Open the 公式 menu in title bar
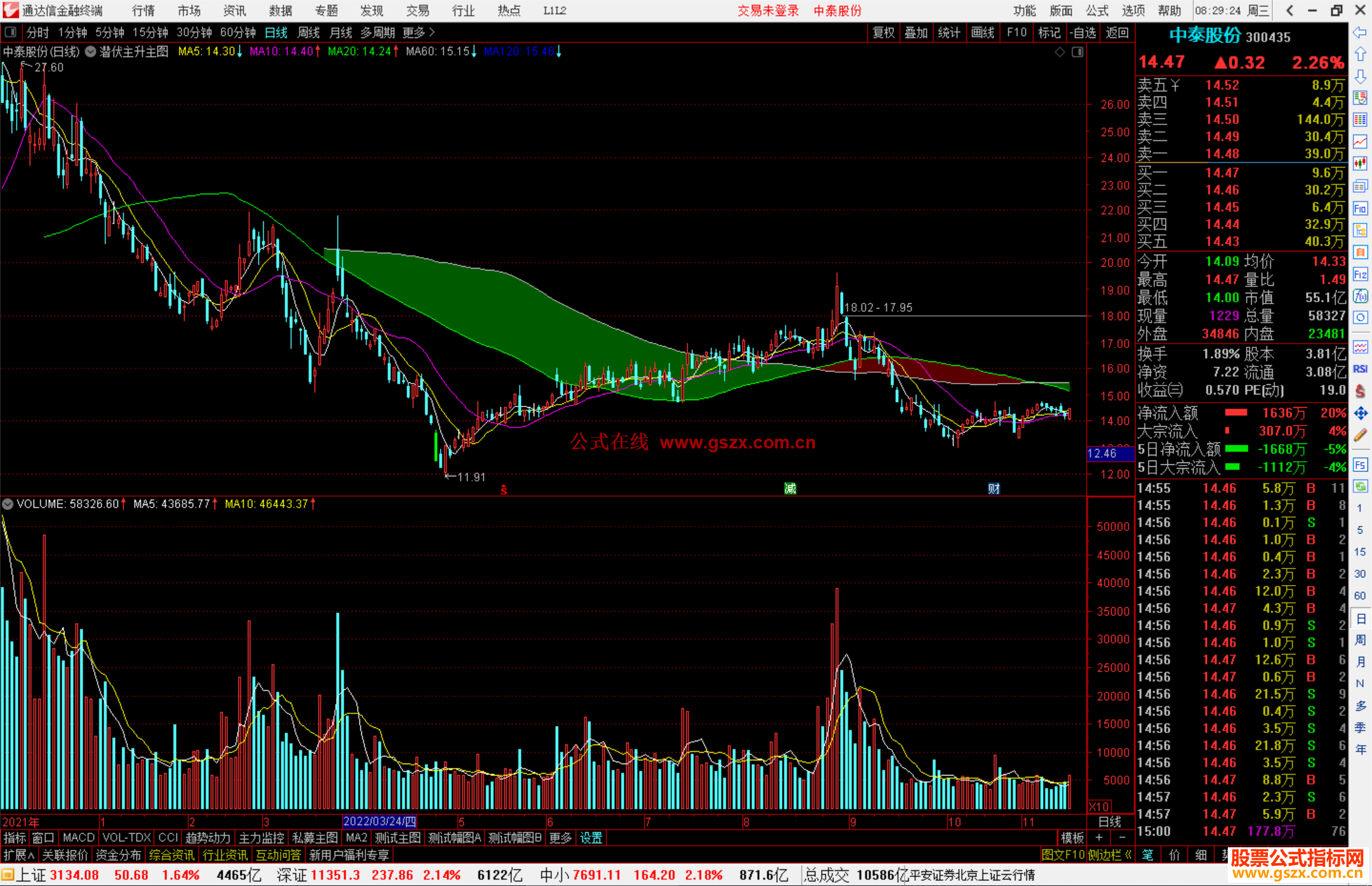 (x=1096, y=11)
